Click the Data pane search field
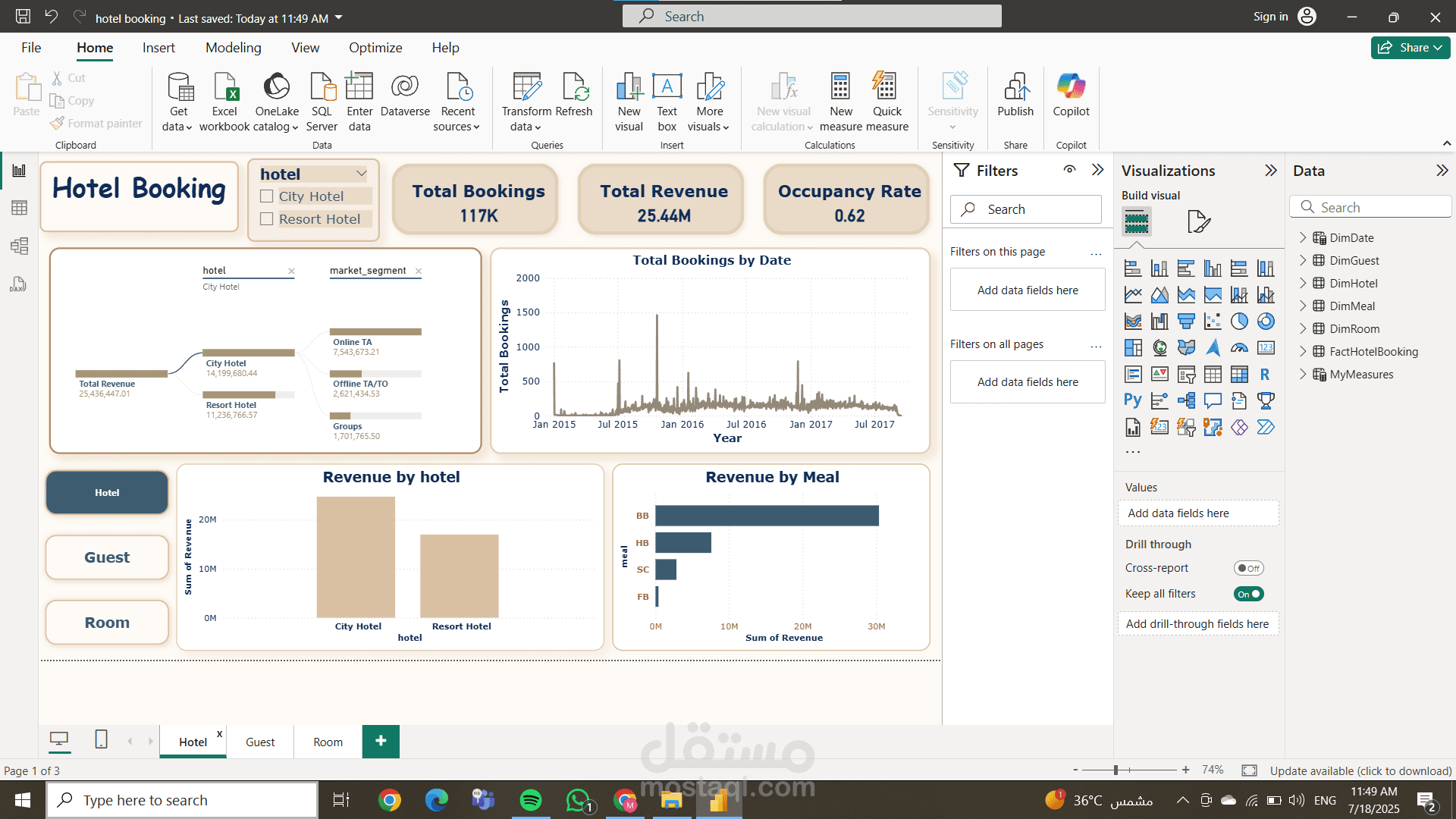Image resolution: width=1456 pixels, height=819 pixels. (1370, 207)
